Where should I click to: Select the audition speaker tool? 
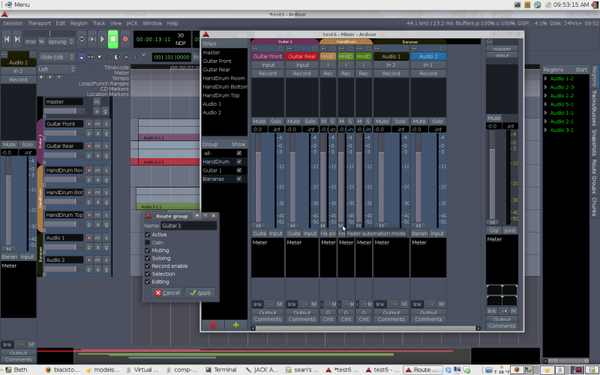pos(126,57)
